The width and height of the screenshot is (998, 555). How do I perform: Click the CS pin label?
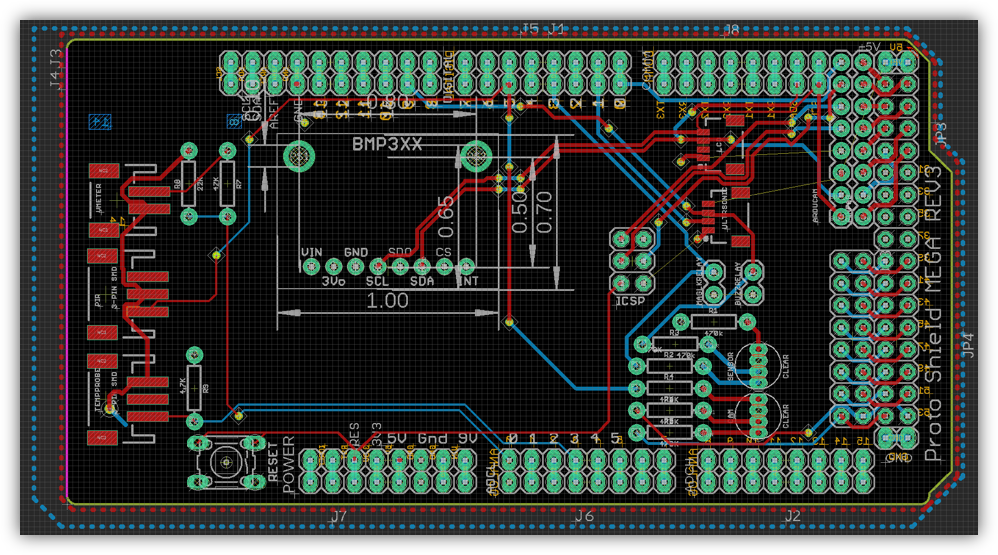click(x=444, y=253)
